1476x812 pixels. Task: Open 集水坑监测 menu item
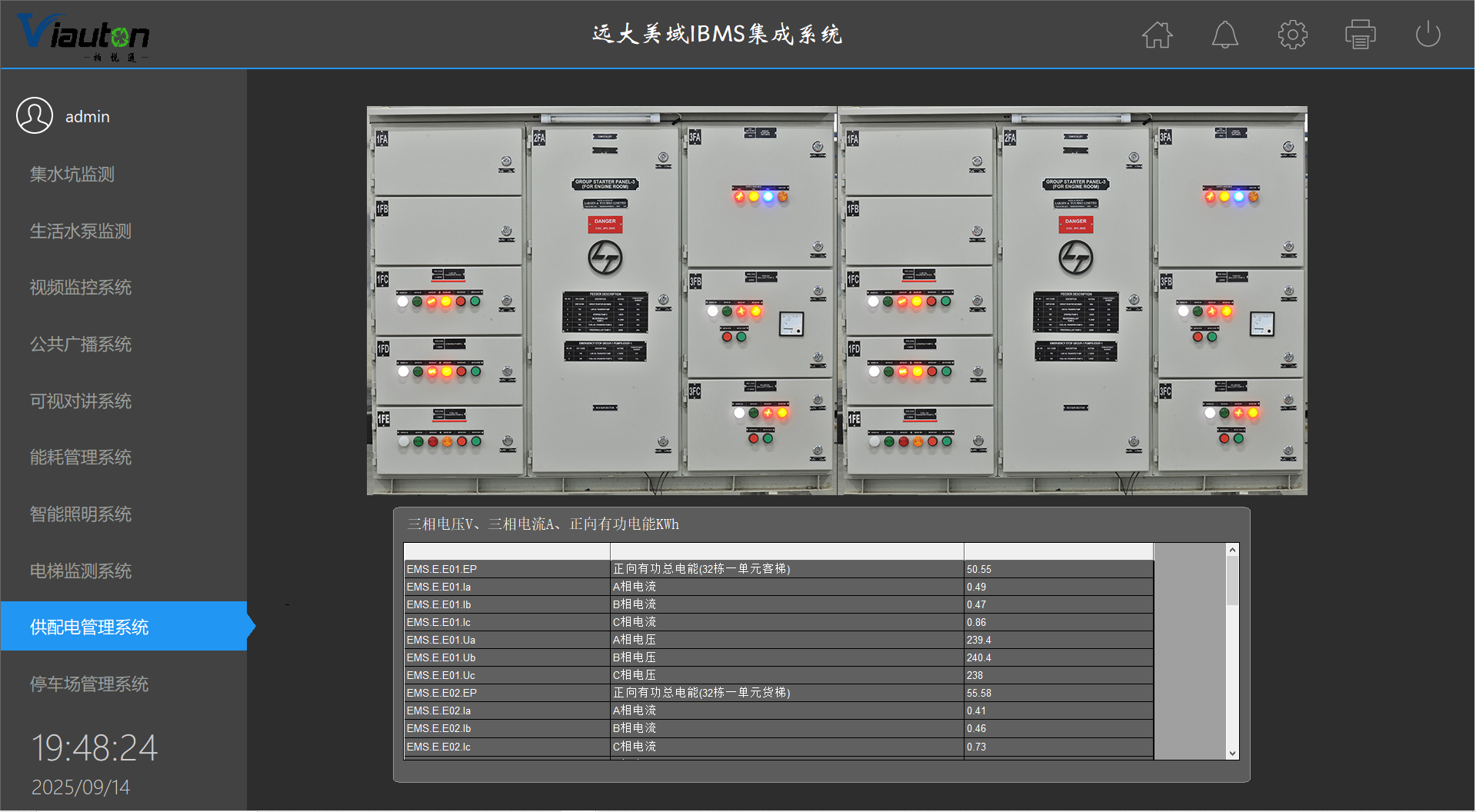tap(72, 175)
